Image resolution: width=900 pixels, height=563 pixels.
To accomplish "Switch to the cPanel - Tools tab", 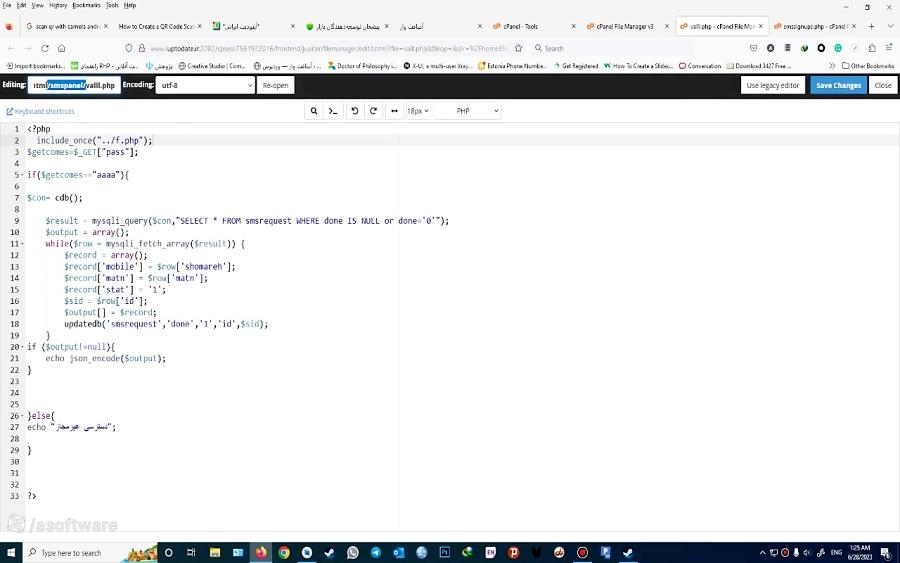I will pos(534,26).
